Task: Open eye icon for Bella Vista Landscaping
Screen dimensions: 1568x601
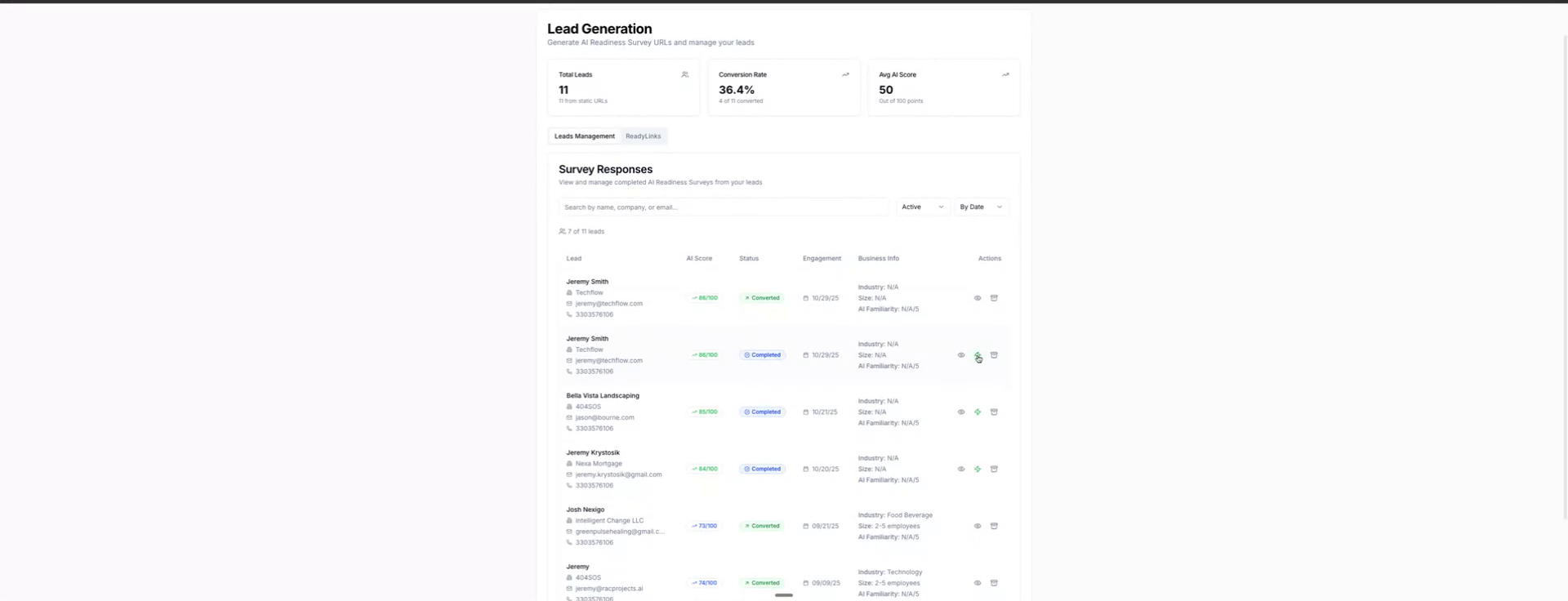Action: click(x=961, y=412)
